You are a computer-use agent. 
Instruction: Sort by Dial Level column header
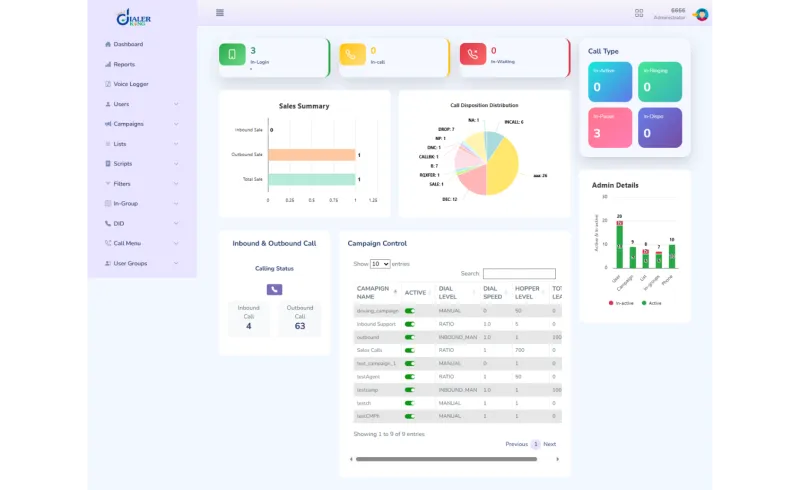(x=456, y=292)
